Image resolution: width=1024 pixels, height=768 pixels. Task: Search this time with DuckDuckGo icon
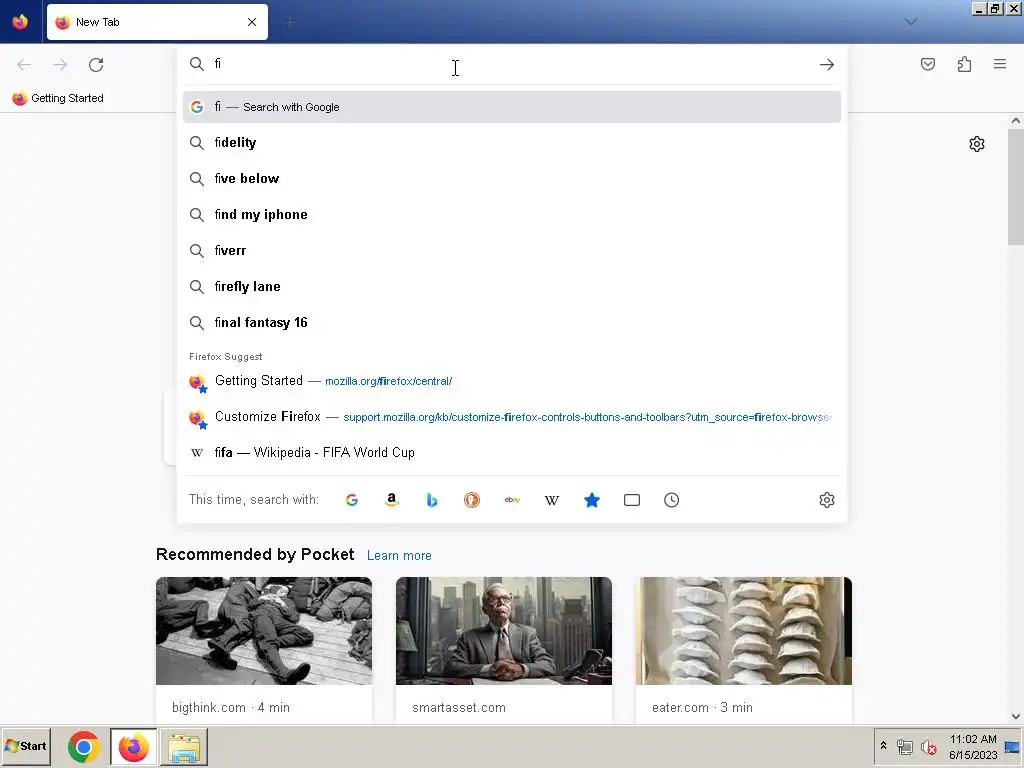tap(472, 500)
